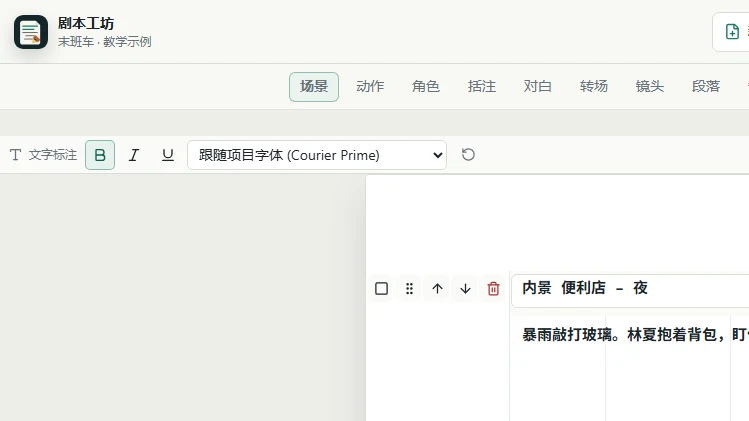Check the scene row selection checkbox
Screen dimensions: 749x421
(x=381, y=289)
